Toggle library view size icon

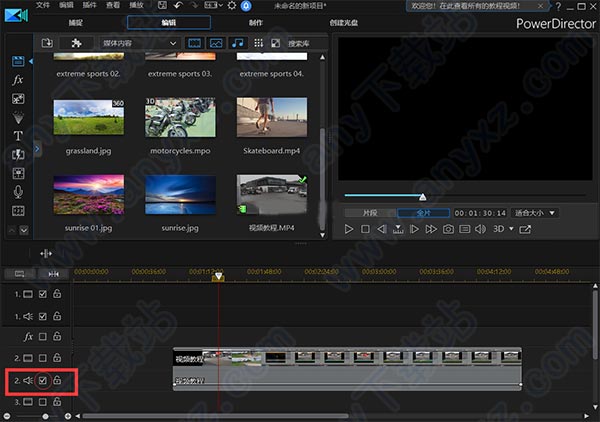(276, 43)
